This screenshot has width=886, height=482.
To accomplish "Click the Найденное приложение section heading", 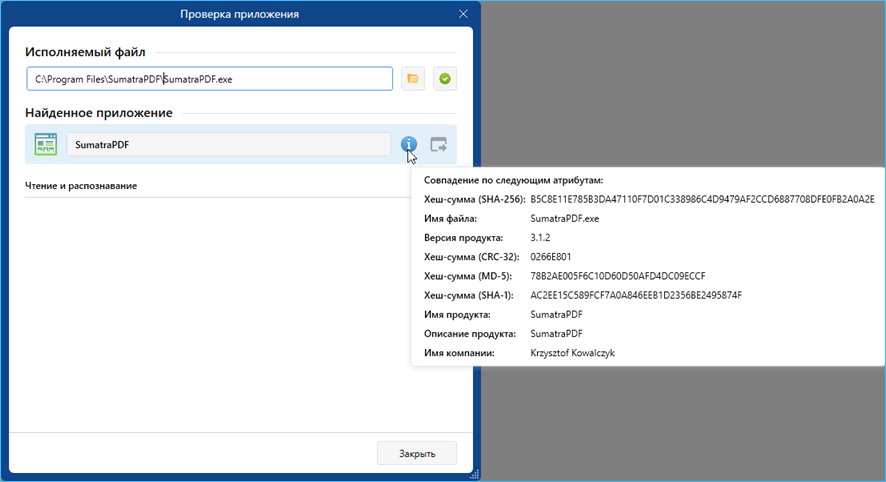I will coord(99,112).
